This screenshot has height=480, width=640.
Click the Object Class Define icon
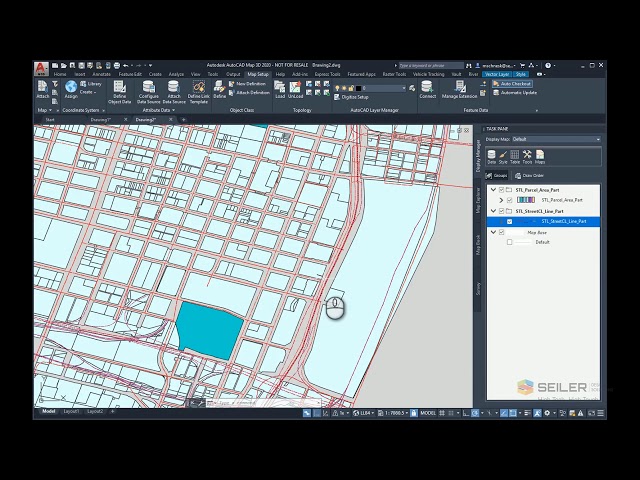[220, 89]
